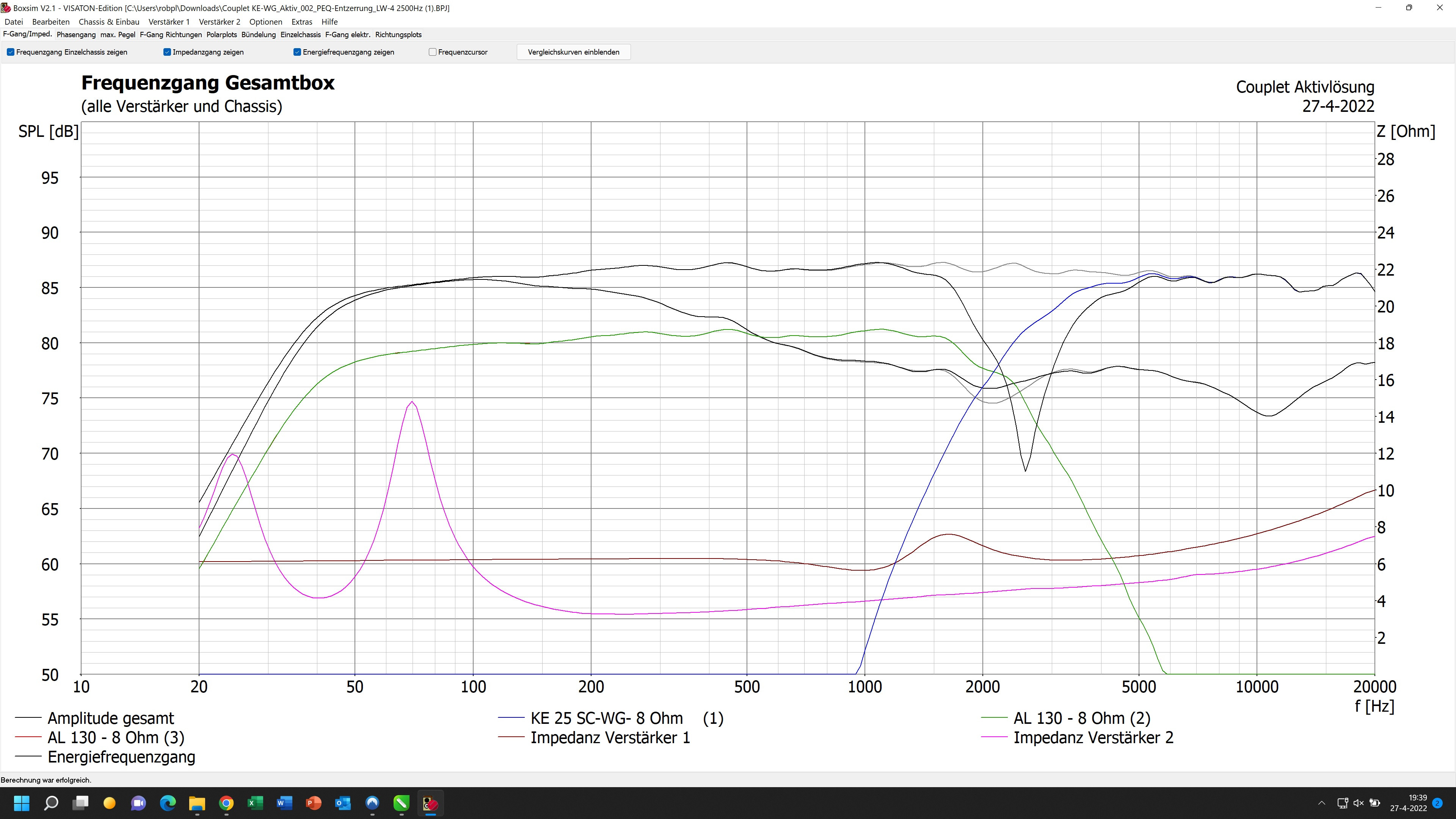Image resolution: width=1456 pixels, height=819 pixels.
Task: Switch to the Phasengang tab
Action: (76, 35)
